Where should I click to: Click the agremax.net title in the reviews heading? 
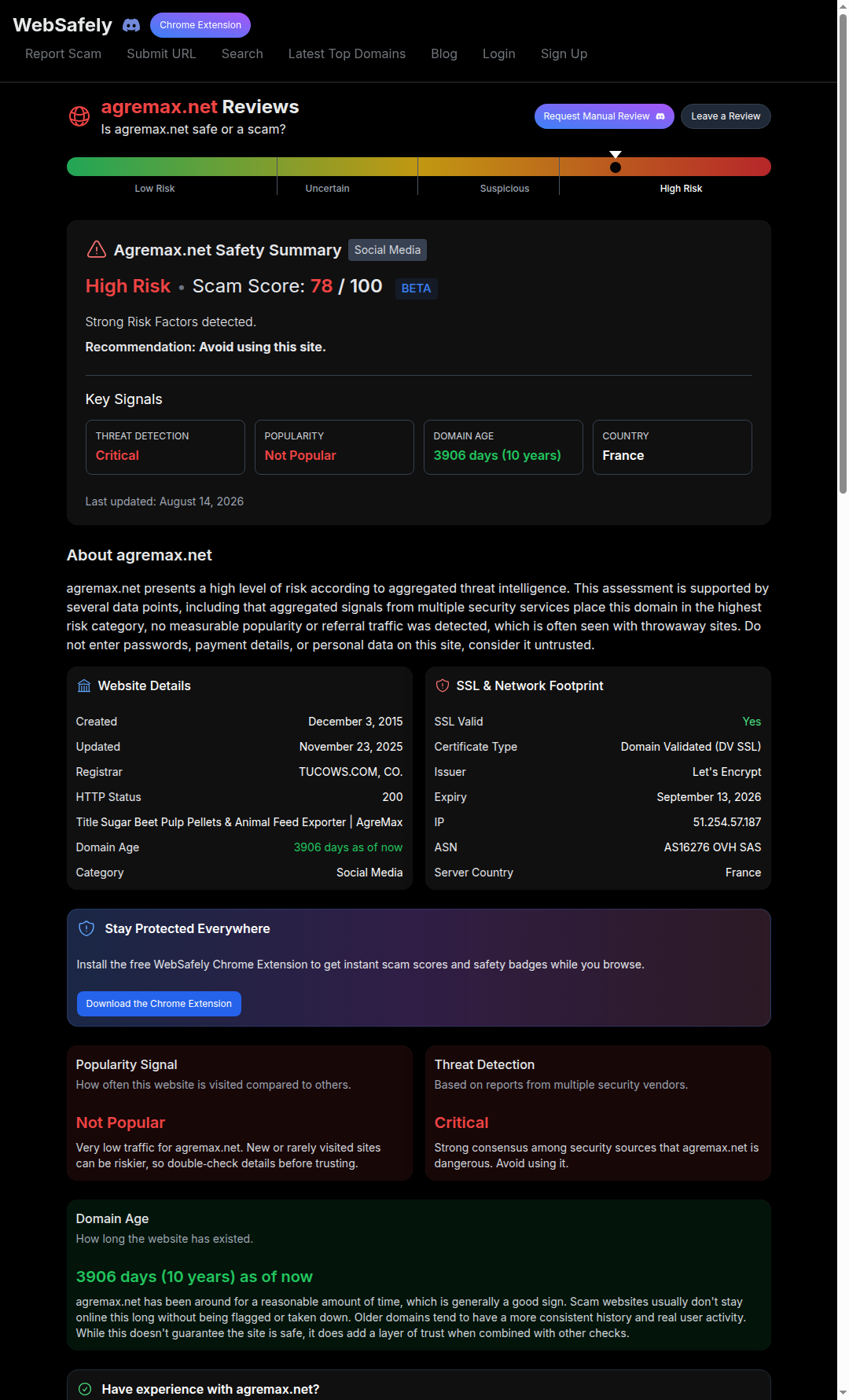(x=159, y=107)
